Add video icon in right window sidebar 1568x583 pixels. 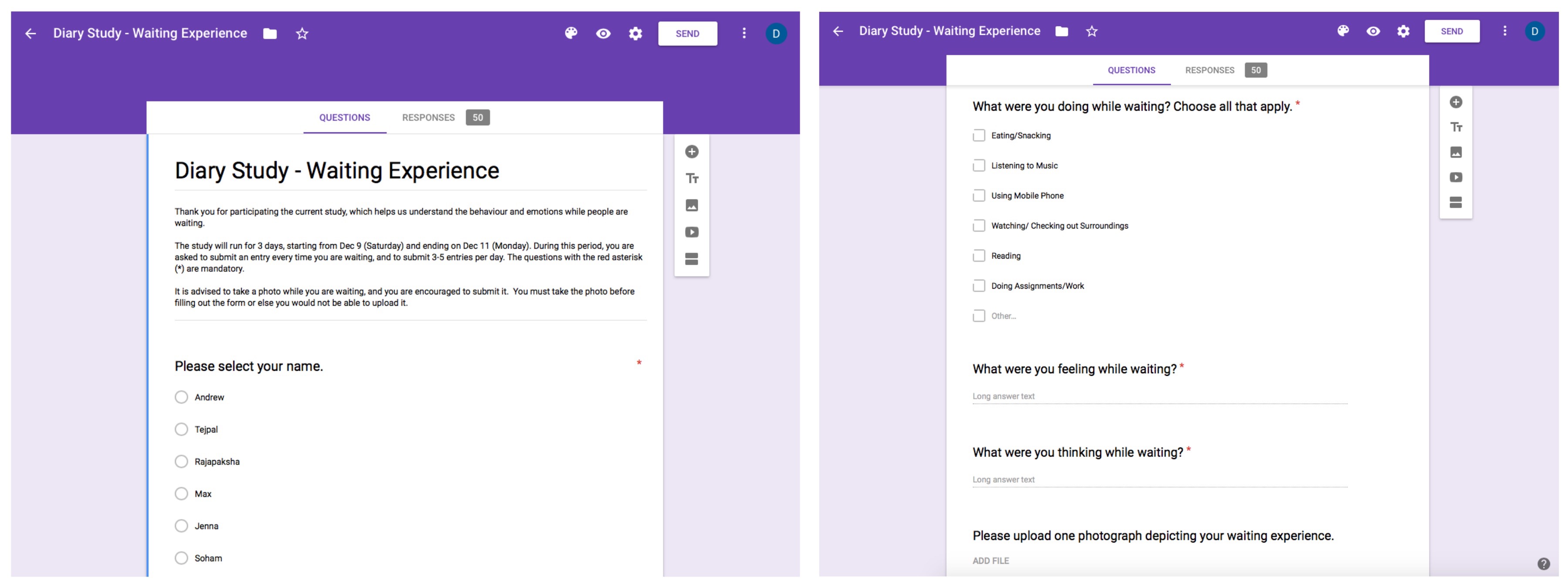click(1455, 177)
